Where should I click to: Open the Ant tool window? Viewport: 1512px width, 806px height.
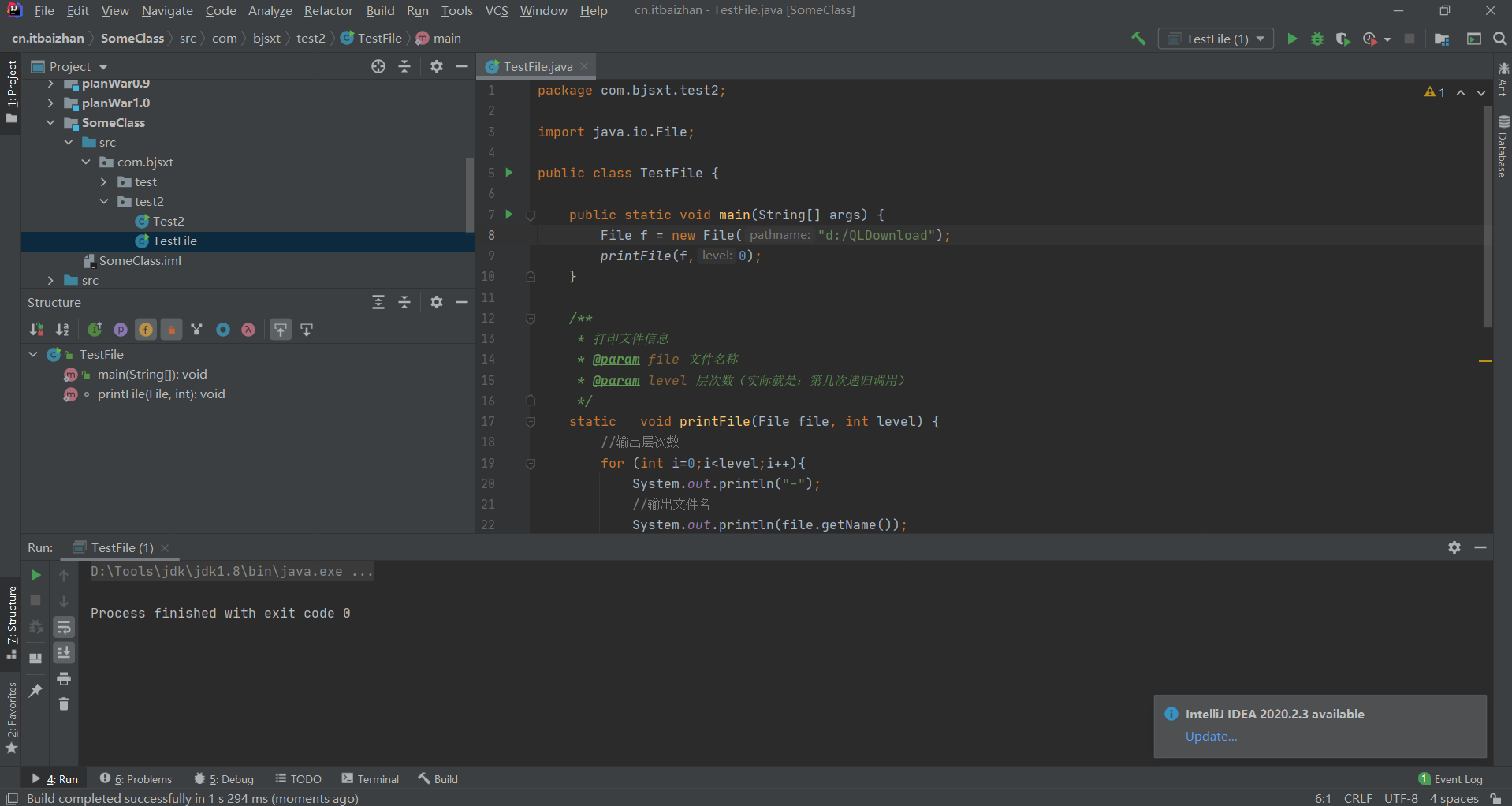[x=1503, y=78]
